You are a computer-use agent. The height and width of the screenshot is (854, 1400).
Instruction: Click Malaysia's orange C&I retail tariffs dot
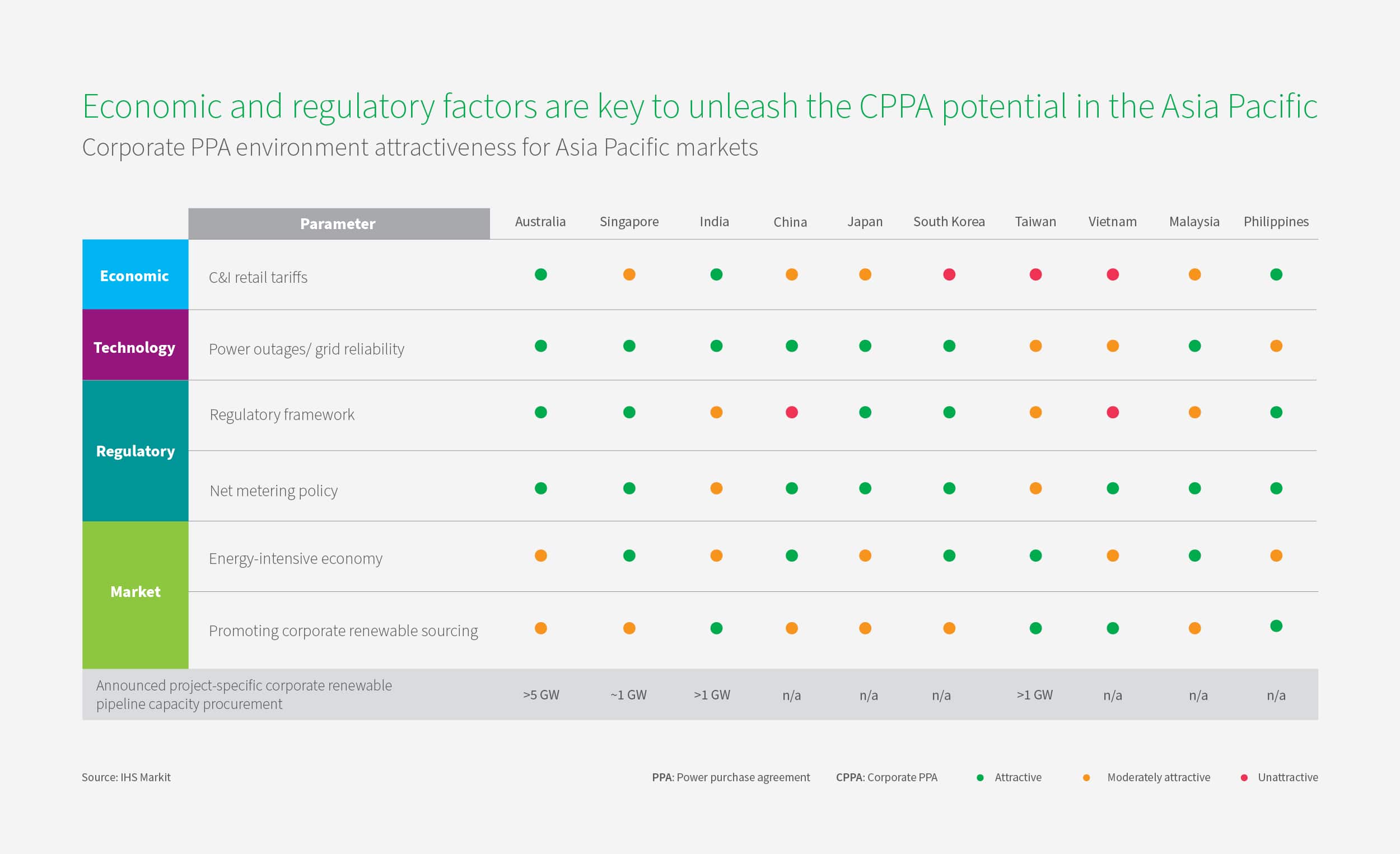[1195, 274]
